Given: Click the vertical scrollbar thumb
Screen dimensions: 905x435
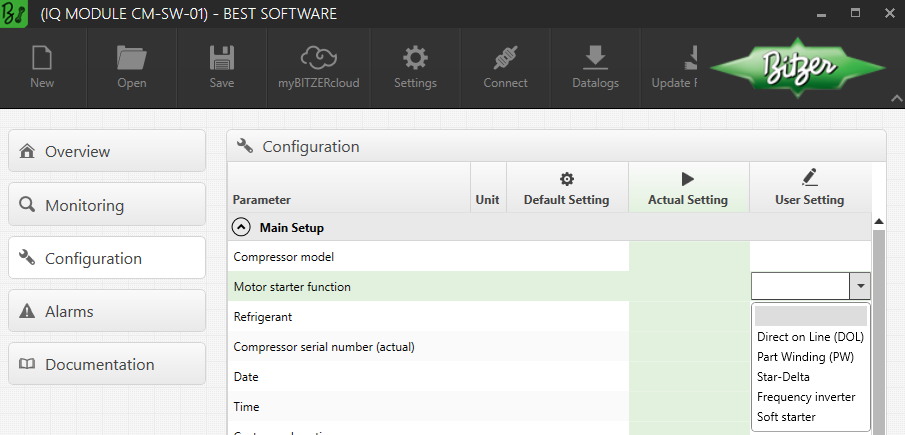Looking at the screenshot, I should point(879,332).
